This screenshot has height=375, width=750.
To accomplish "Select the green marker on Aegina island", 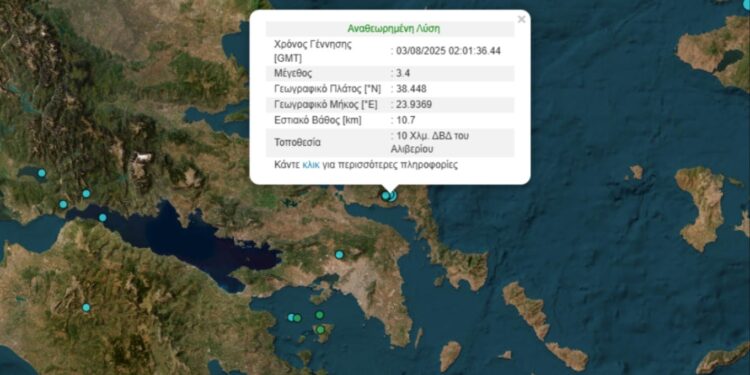I will (x=320, y=330).
